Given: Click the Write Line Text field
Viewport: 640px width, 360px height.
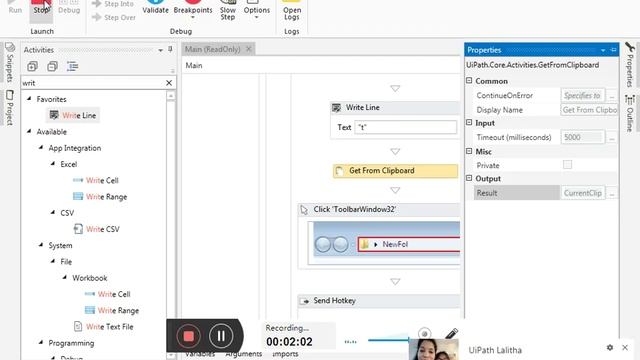Looking at the screenshot, I should [406, 127].
